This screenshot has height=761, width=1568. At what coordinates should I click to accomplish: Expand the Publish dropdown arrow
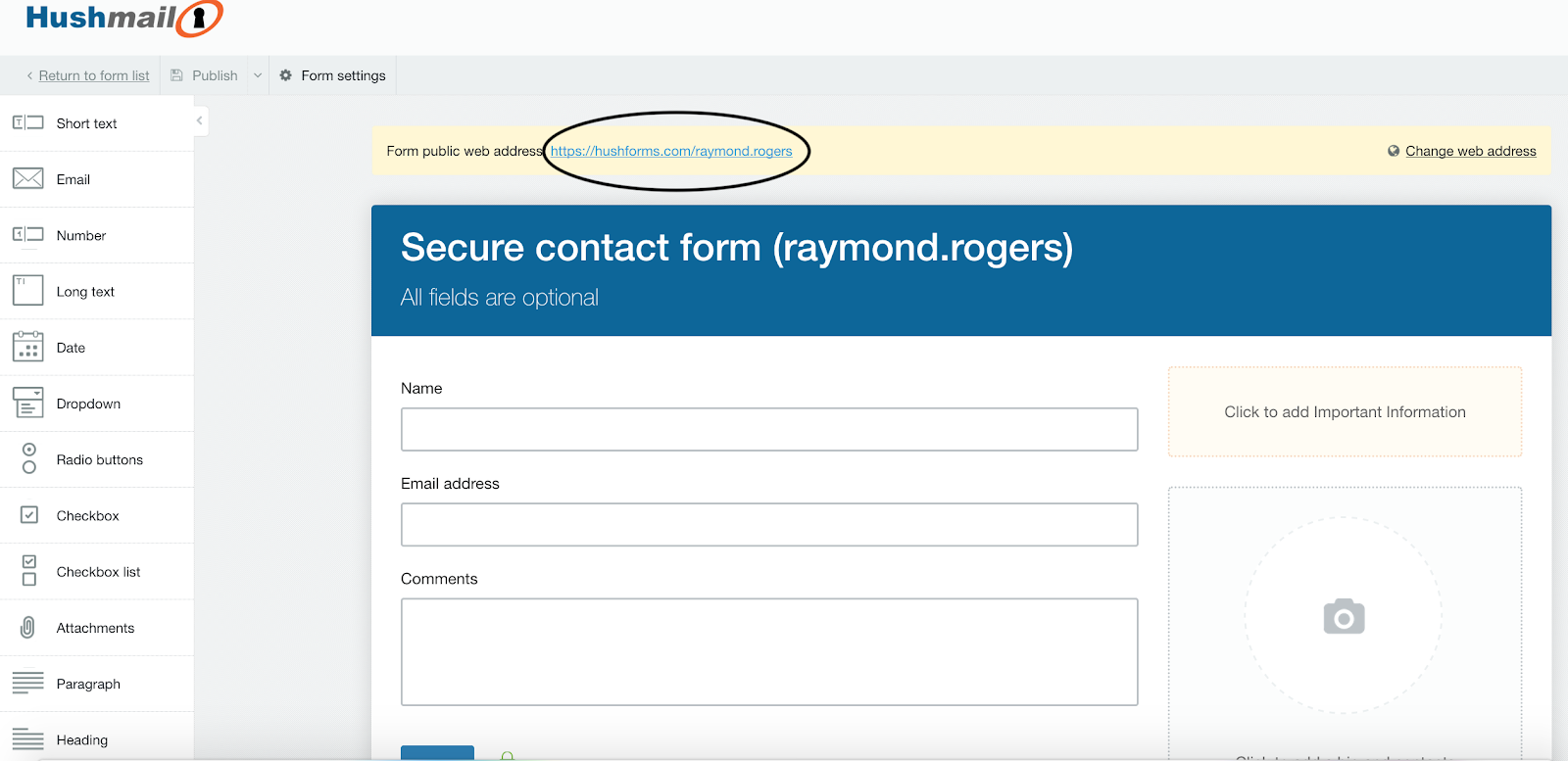coord(258,75)
